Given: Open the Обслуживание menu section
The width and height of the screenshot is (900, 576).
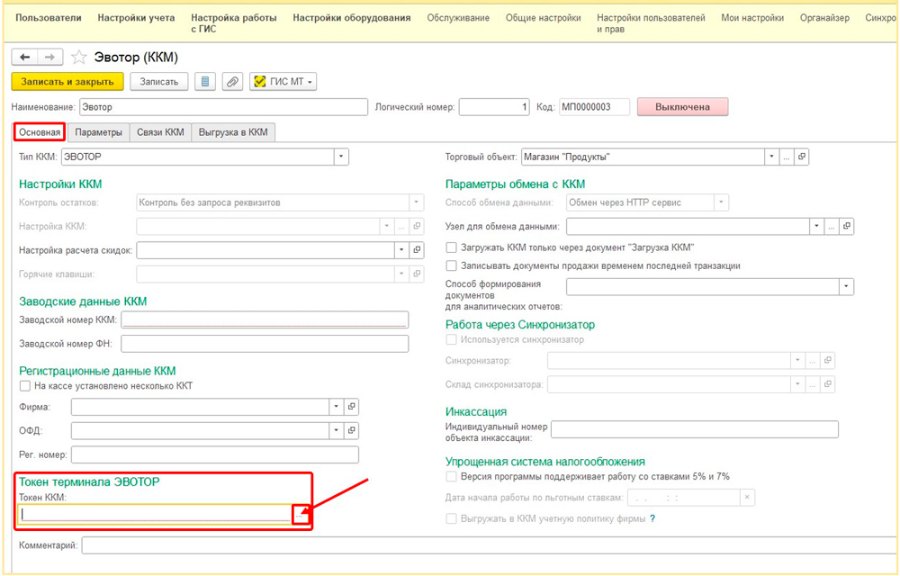Looking at the screenshot, I should [458, 18].
